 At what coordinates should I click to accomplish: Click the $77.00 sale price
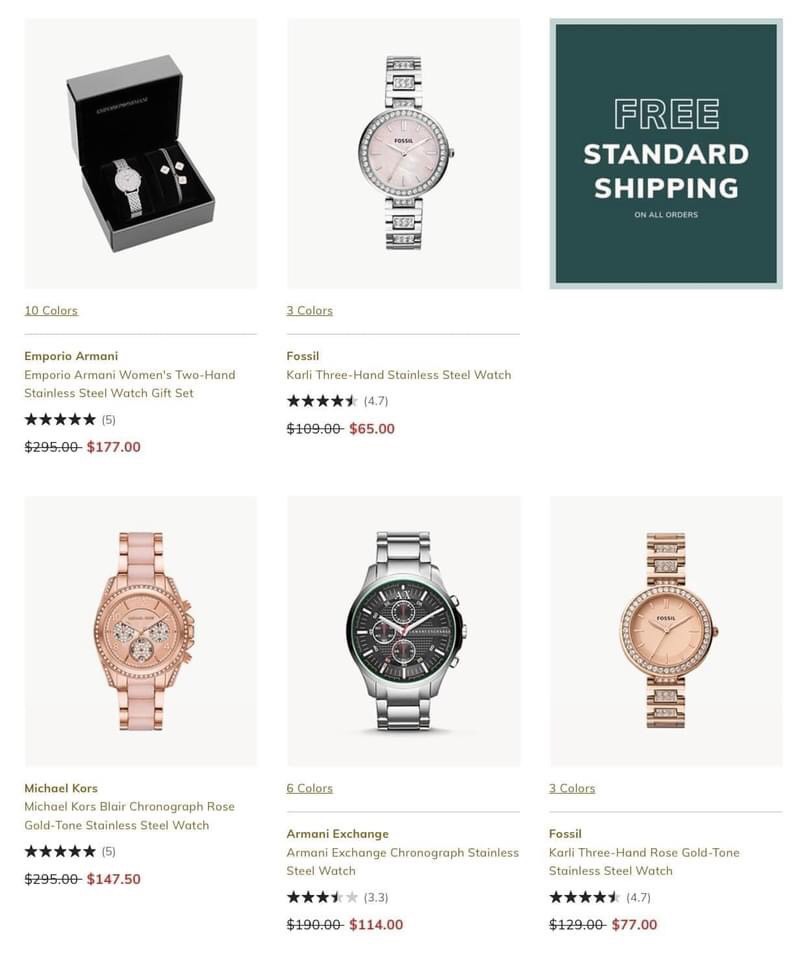[634, 925]
